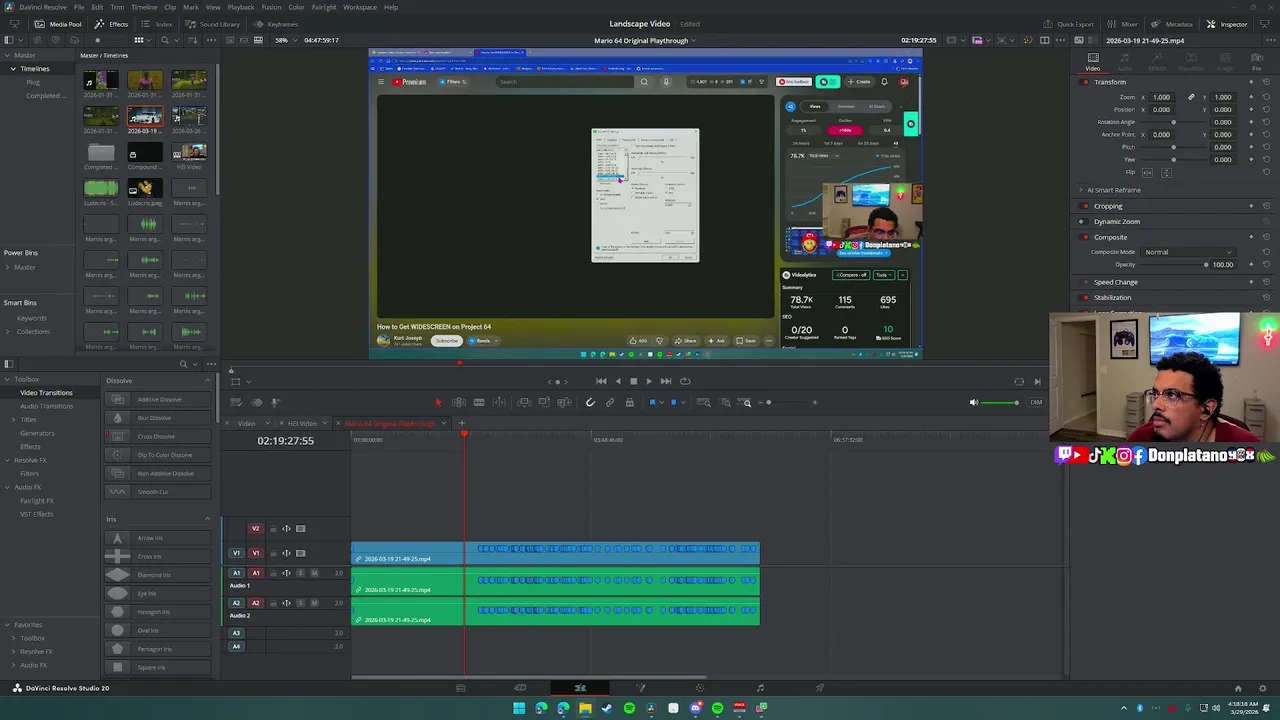This screenshot has height=720, width=1280.
Task: Open the File menu
Action: (79, 7)
